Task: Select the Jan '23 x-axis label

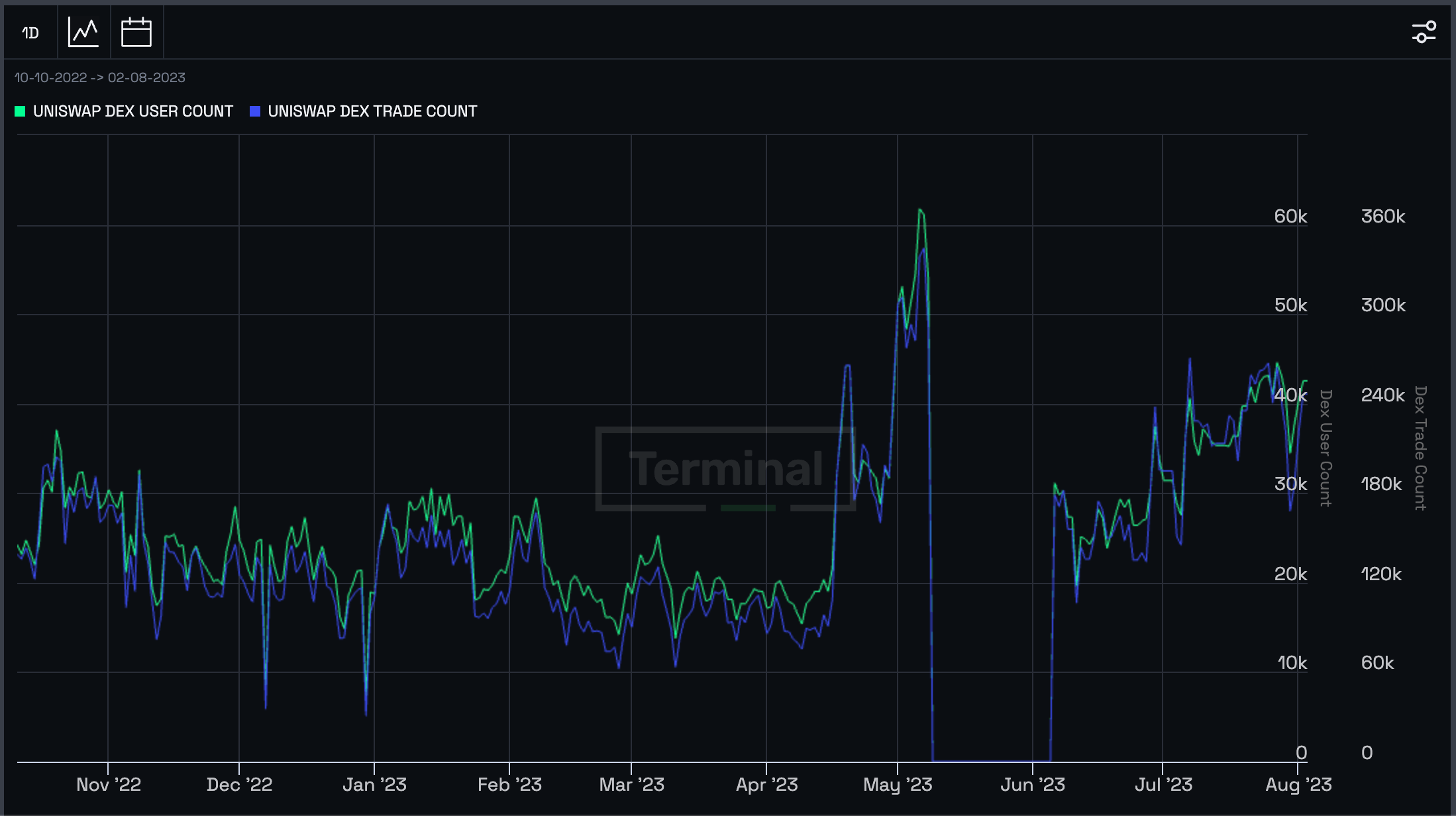Action: [x=375, y=785]
